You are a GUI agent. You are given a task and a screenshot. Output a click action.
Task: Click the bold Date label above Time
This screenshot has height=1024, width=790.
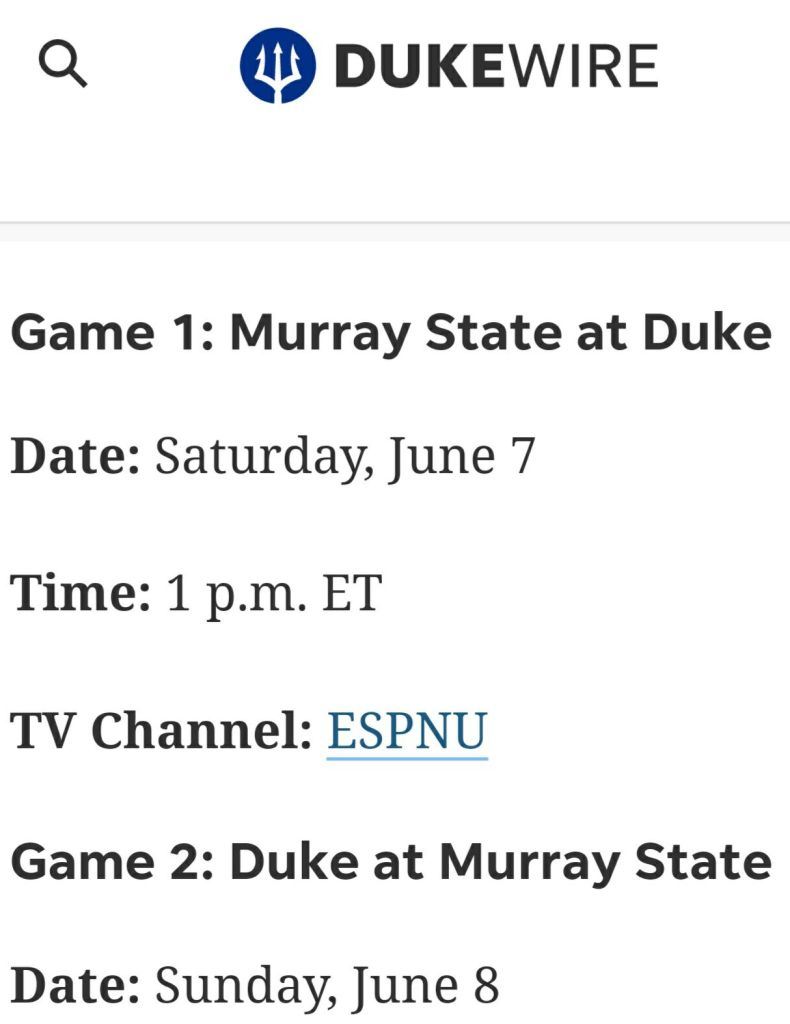click(76, 456)
